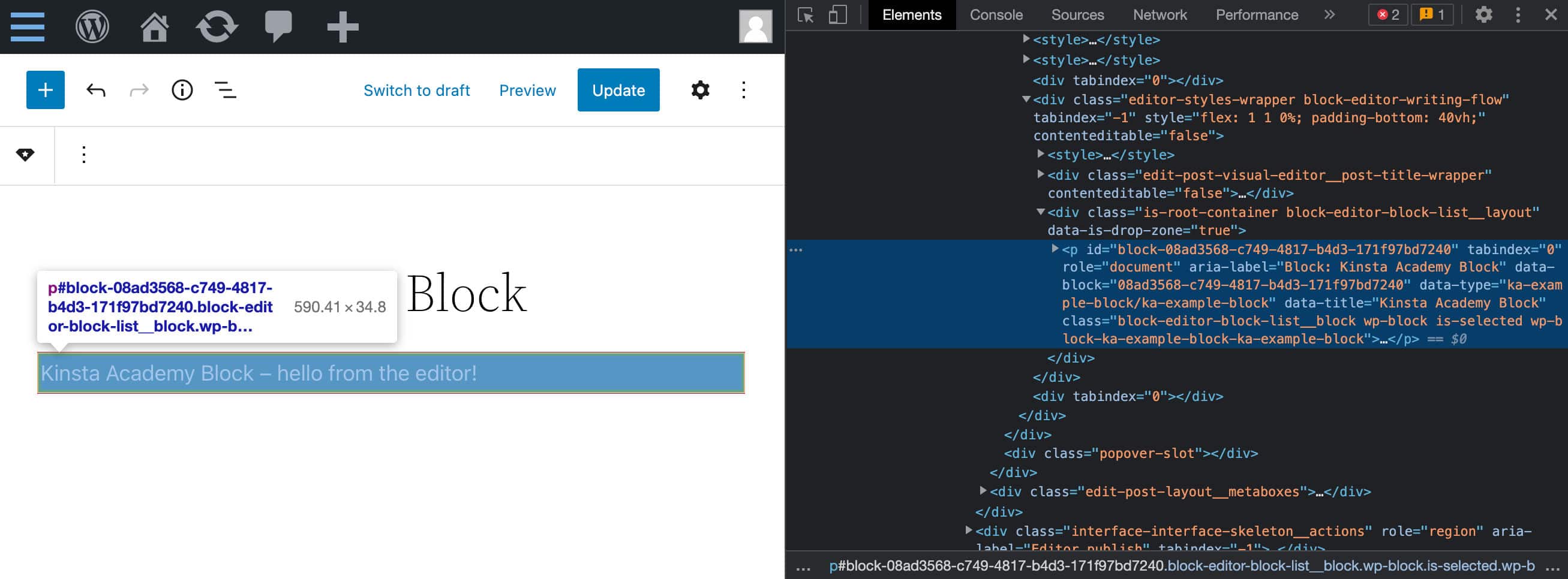The height and width of the screenshot is (579, 1568).
Task: Open the document details info icon
Action: (182, 90)
